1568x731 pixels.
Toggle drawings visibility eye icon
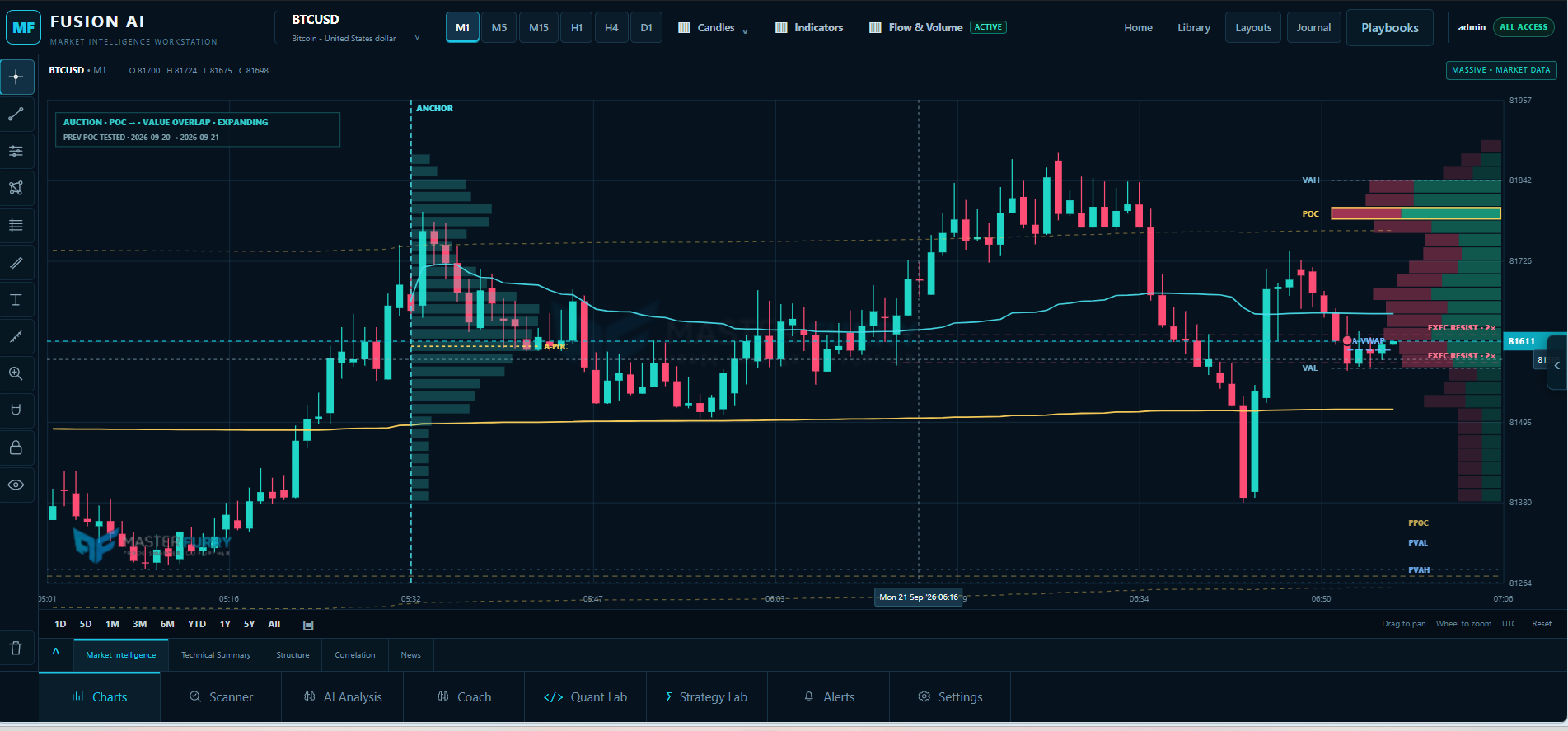coord(16,485)
